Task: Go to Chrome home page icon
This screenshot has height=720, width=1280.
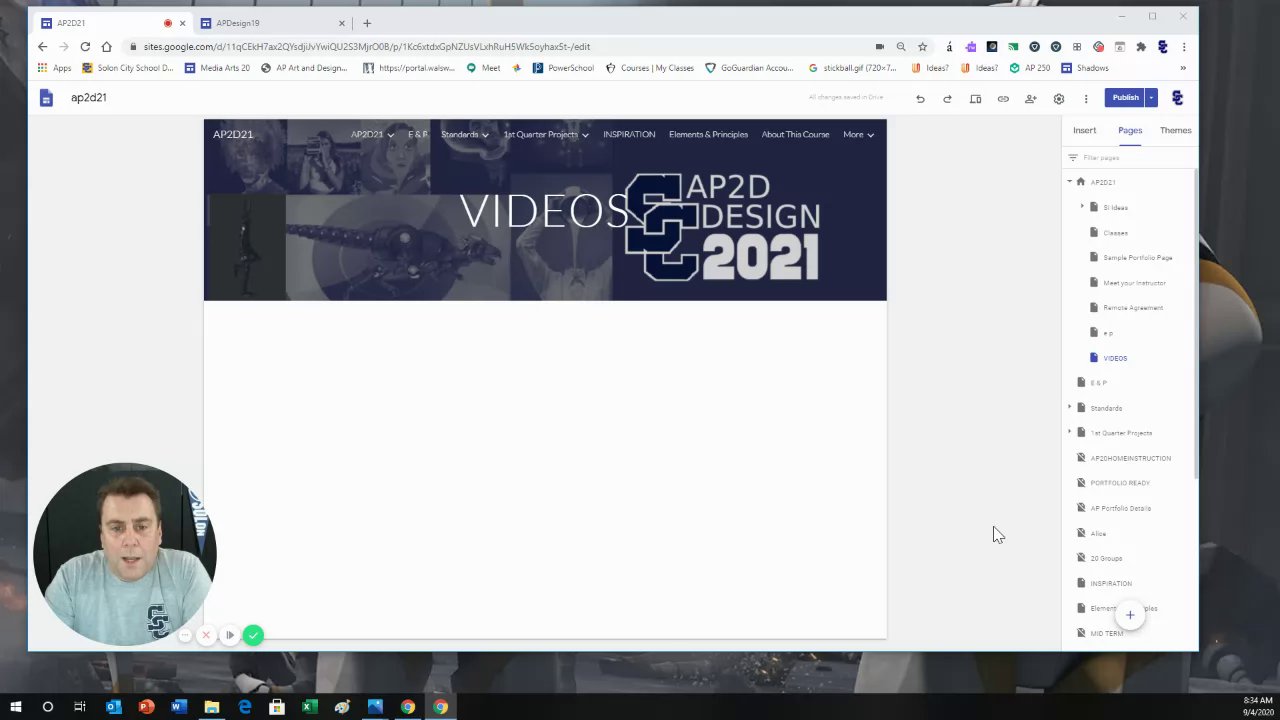Action: [106, 46]
